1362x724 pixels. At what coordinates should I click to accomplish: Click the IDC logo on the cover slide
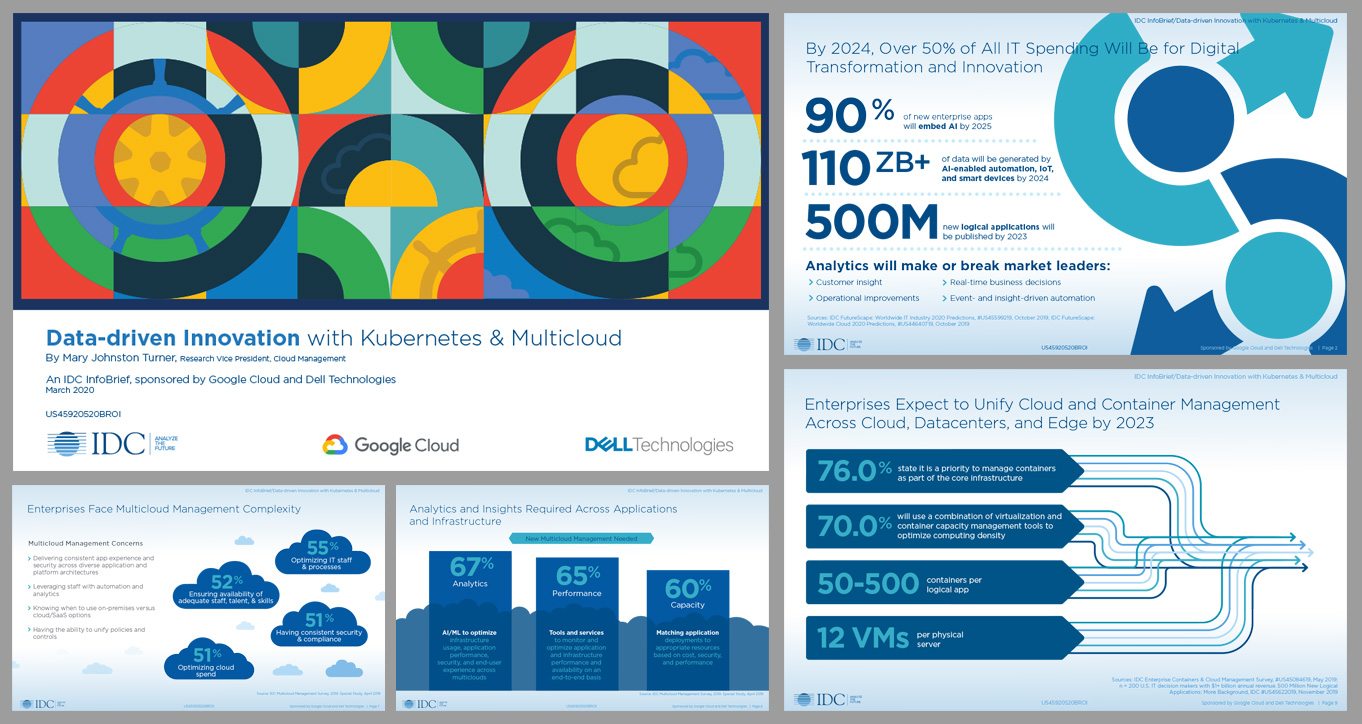click(x=112, y=443)
